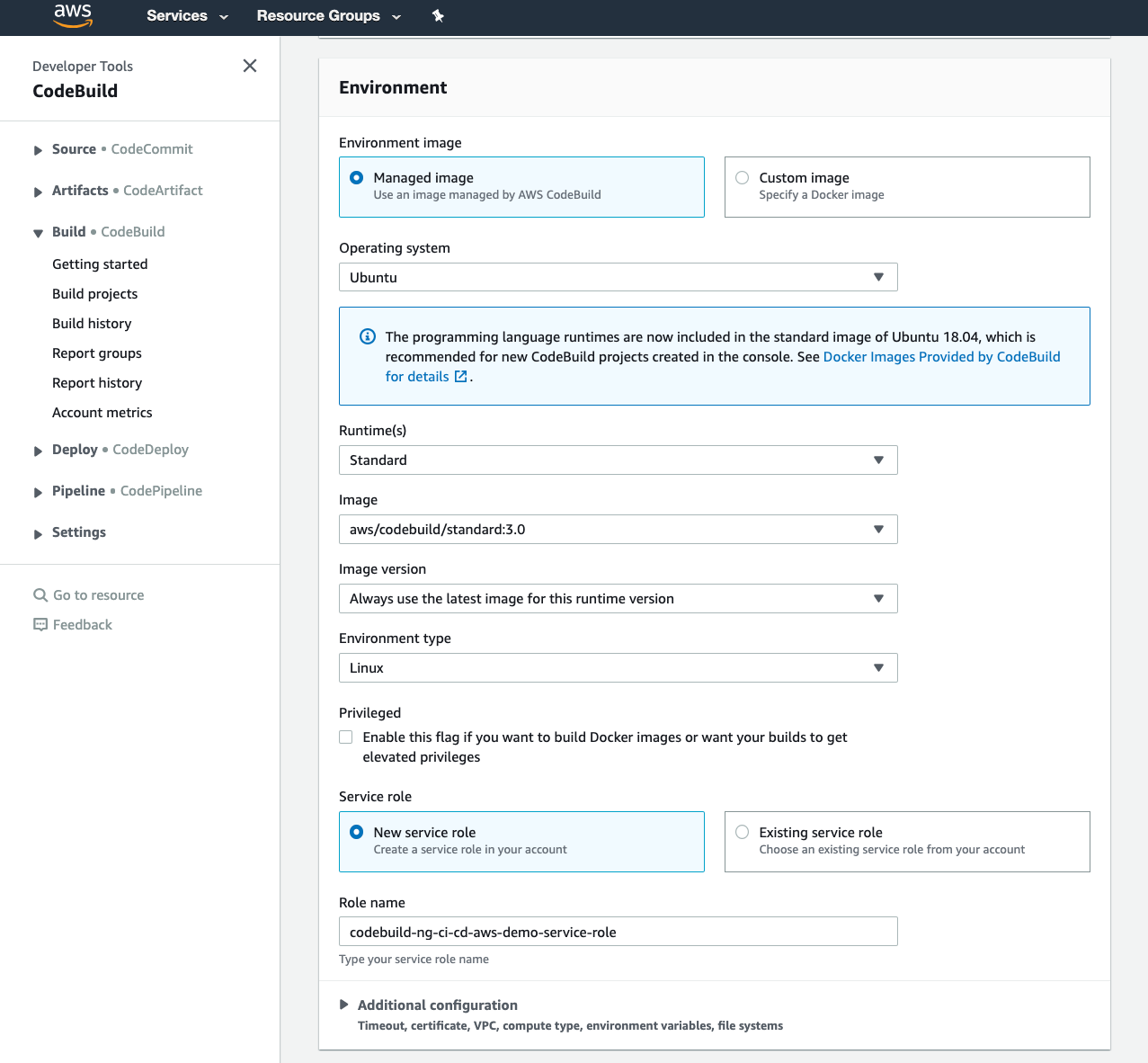Collapse the Build CodeBuild tree arrow
This screenshot has width=1148, height=1063.
(x=38, y=233)
